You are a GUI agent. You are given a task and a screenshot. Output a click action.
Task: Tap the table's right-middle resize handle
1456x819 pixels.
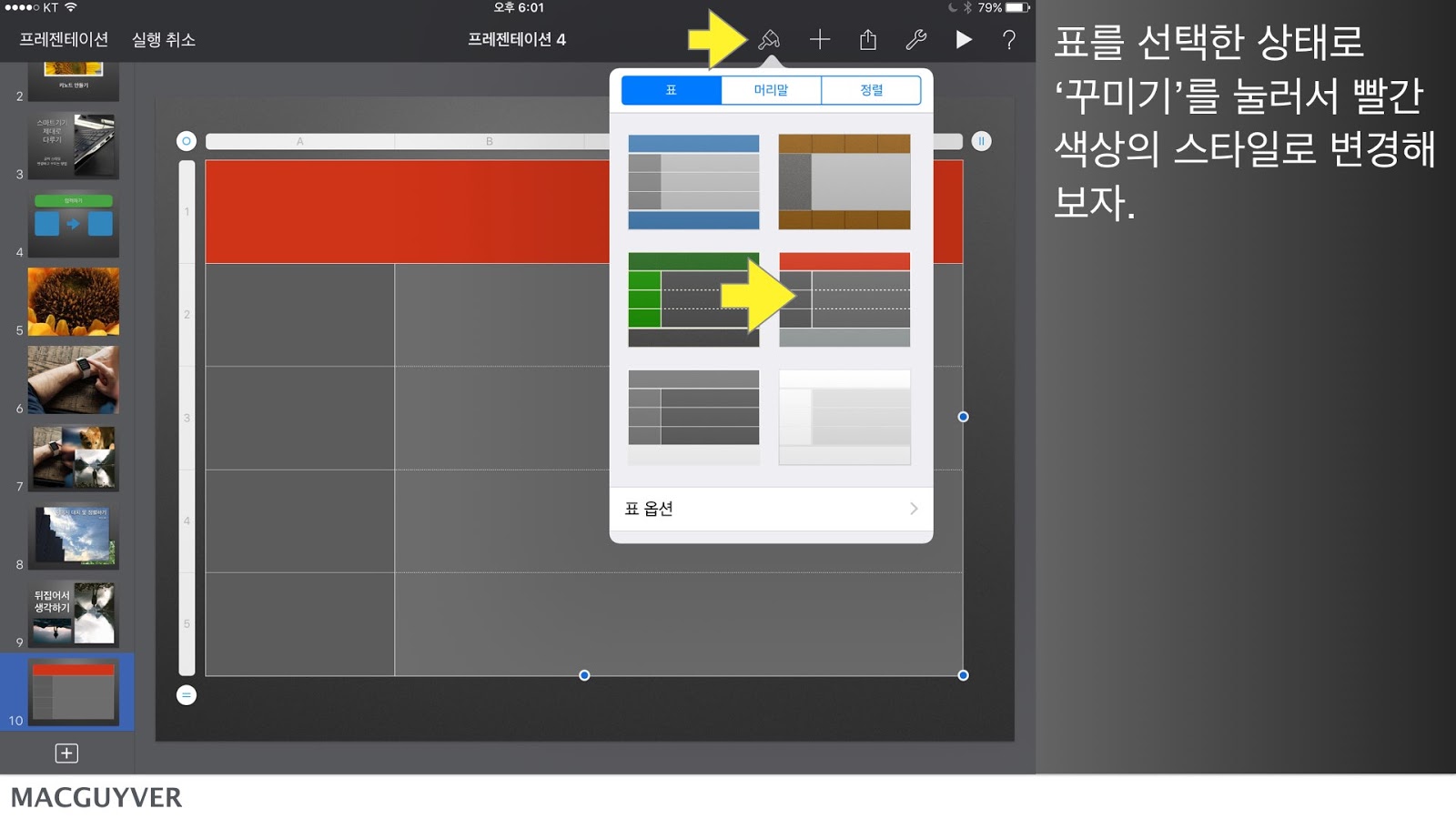click(x=963, y=417)
